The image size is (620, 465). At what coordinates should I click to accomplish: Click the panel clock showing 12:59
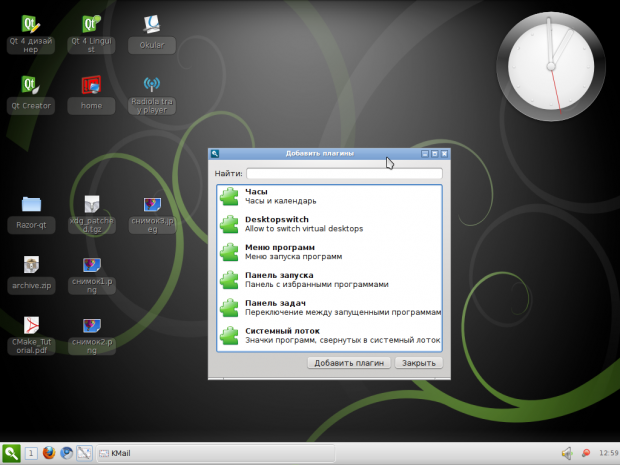point(609,453)
